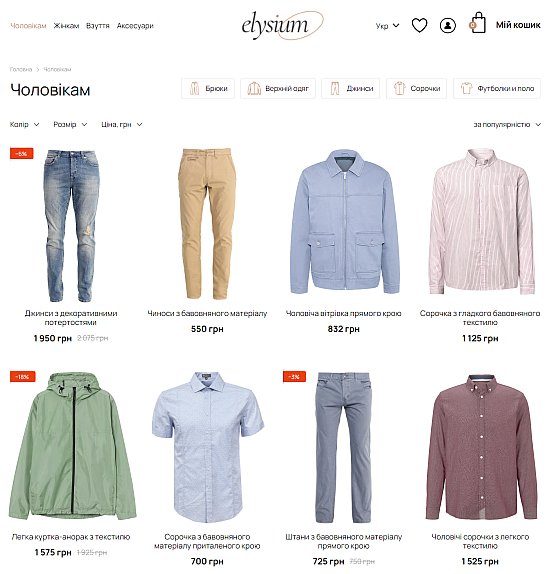Screen dimensions: 551x574
Task: Open the Взуття menu item
Action: pos(98,26)
